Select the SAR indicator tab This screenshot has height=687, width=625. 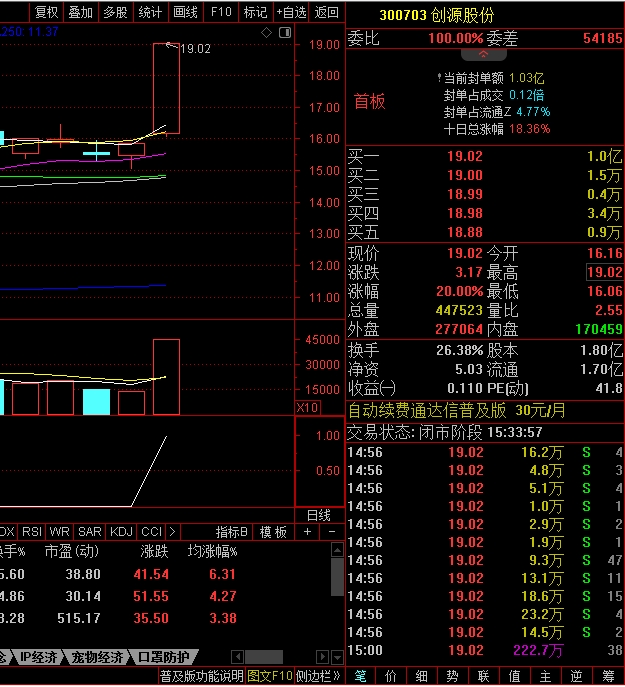click(x=90, y=532)
